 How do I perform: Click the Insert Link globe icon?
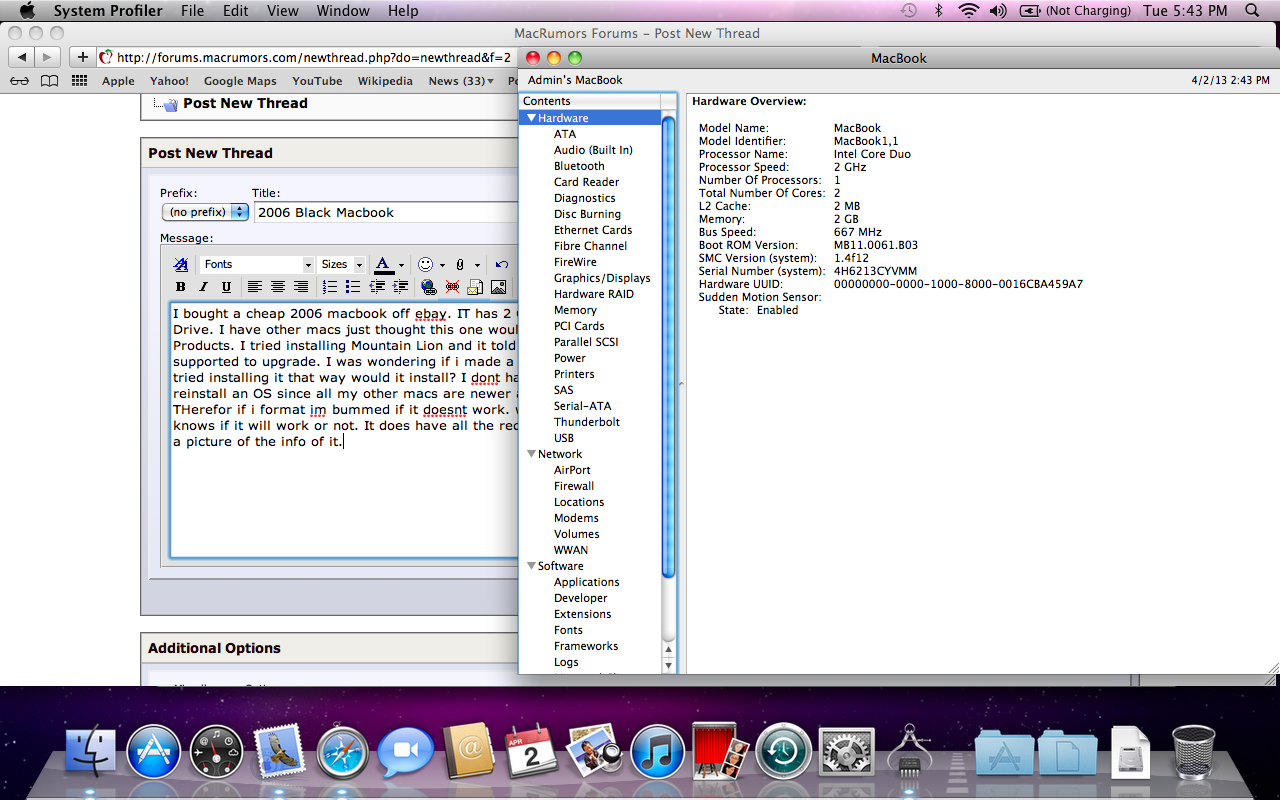click(x=429, y=287)
